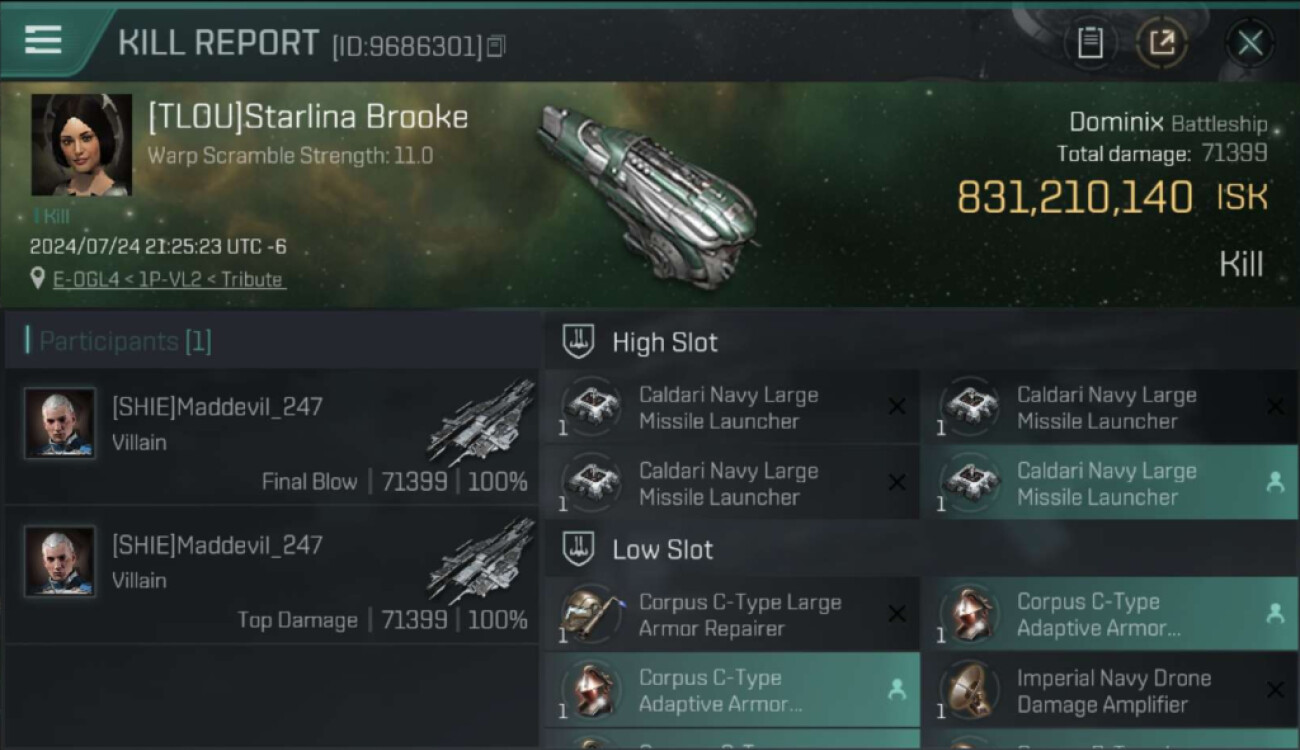The width and height of the screenshot is (1300, 750).
Task: Open E-OGL4 location link
Action: (x=168, y=280)
